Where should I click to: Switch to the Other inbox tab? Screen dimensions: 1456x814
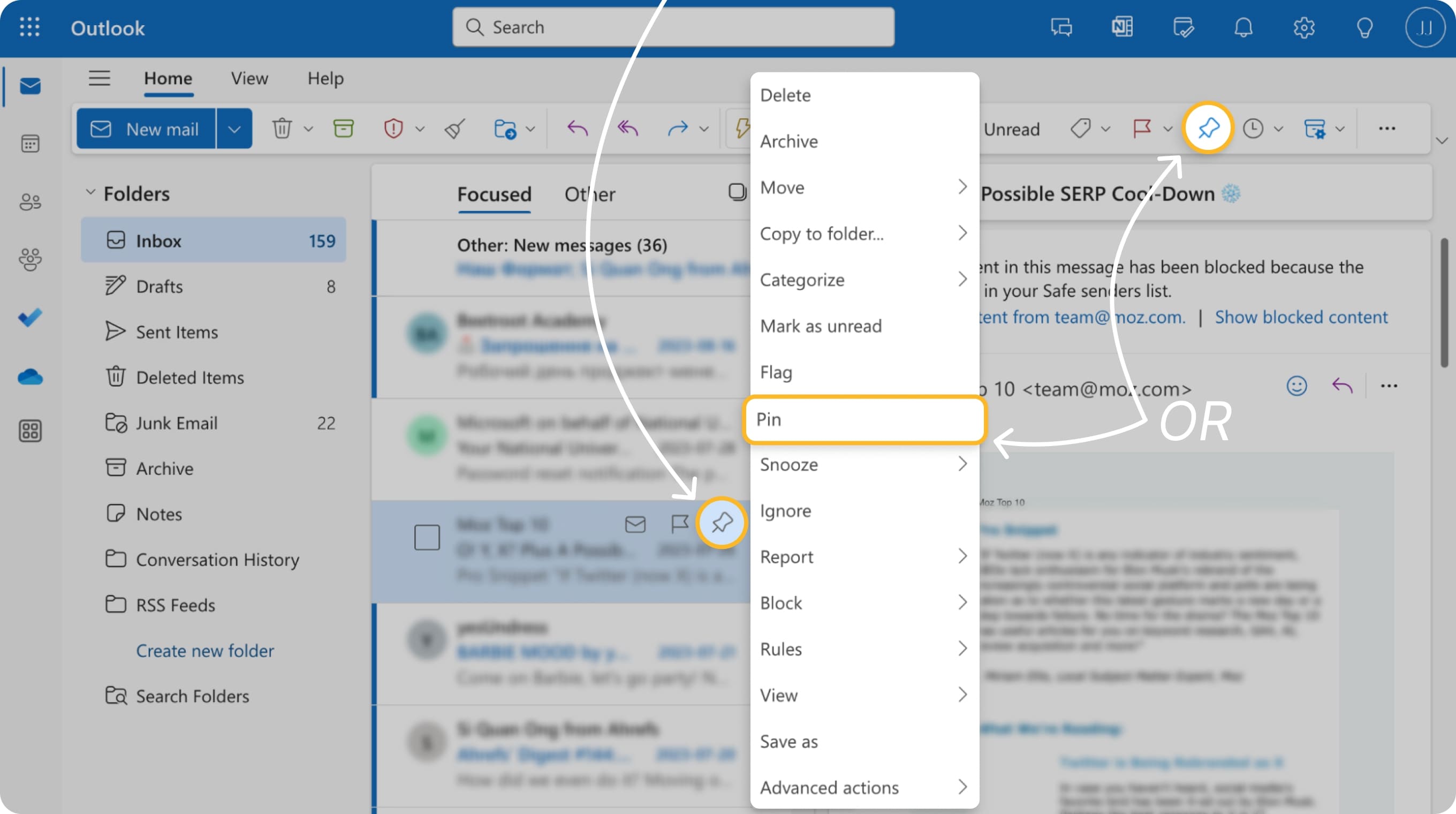(x=589, y=194)
